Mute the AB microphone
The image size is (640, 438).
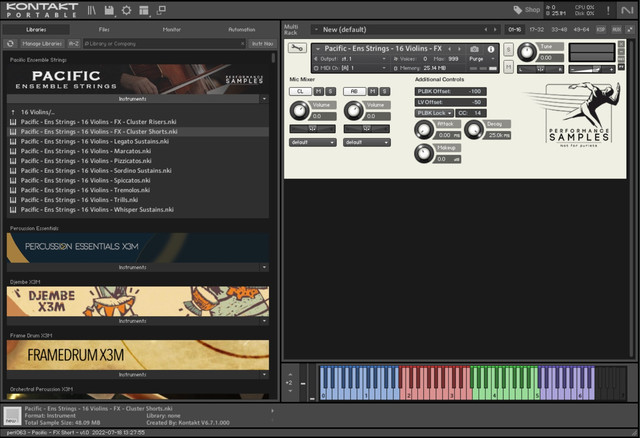(x=373, y=91)
